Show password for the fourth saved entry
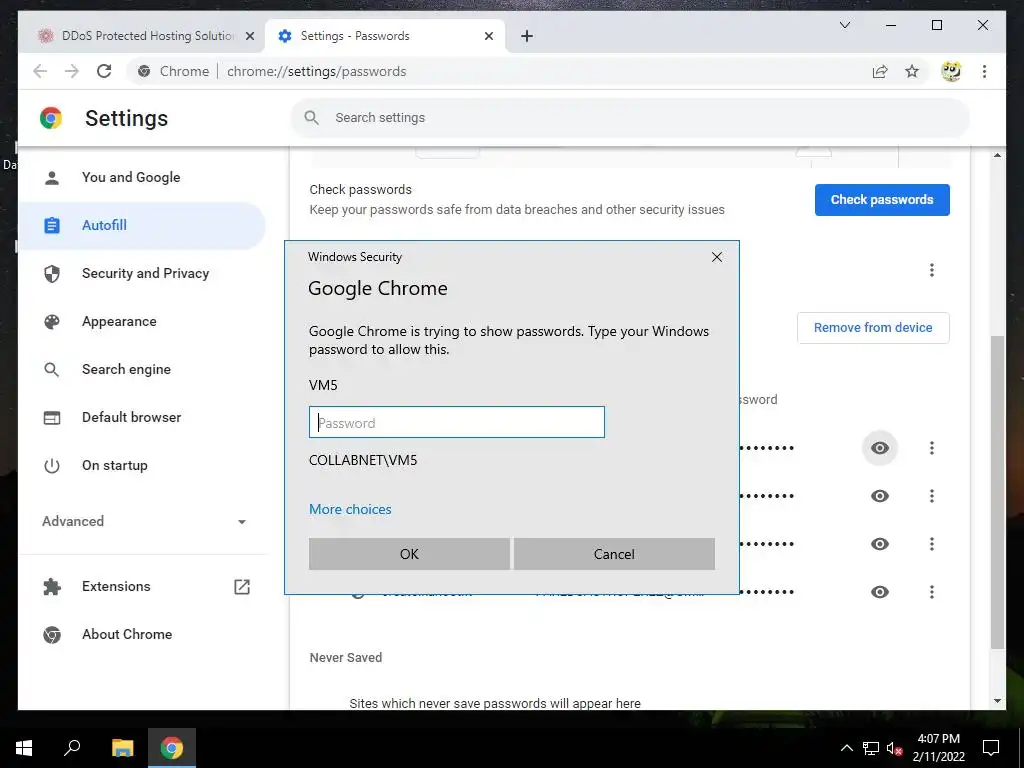 coord(880,592)
